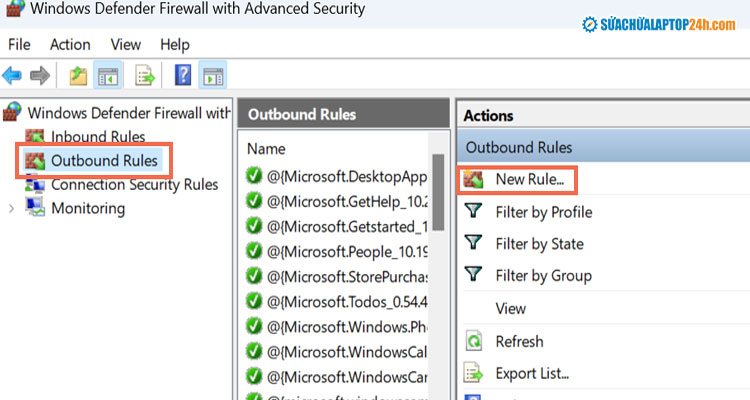Image resolution: width=750 pixels, height=400 pixels.
Task: Click the green check next to Microsoft.Todos rule
Action: [x=254, y=301]
